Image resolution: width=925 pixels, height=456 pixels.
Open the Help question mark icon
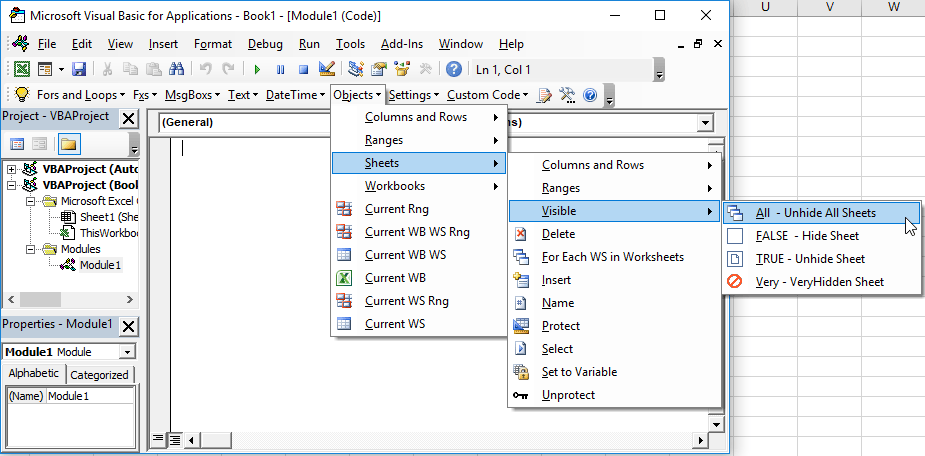[x=454, y=69]
